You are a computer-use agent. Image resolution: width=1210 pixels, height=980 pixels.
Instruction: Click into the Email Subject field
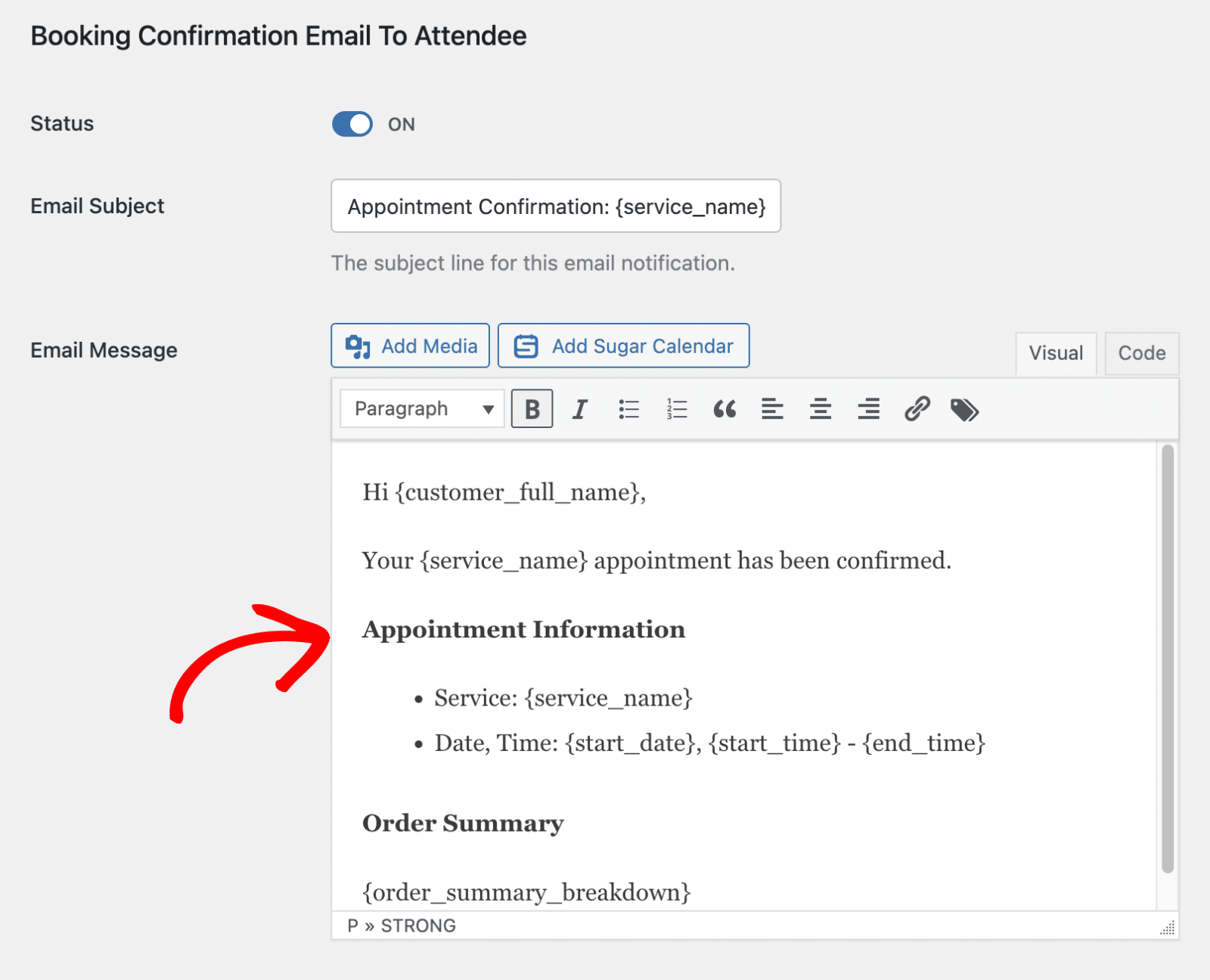(x=556, y=206)
